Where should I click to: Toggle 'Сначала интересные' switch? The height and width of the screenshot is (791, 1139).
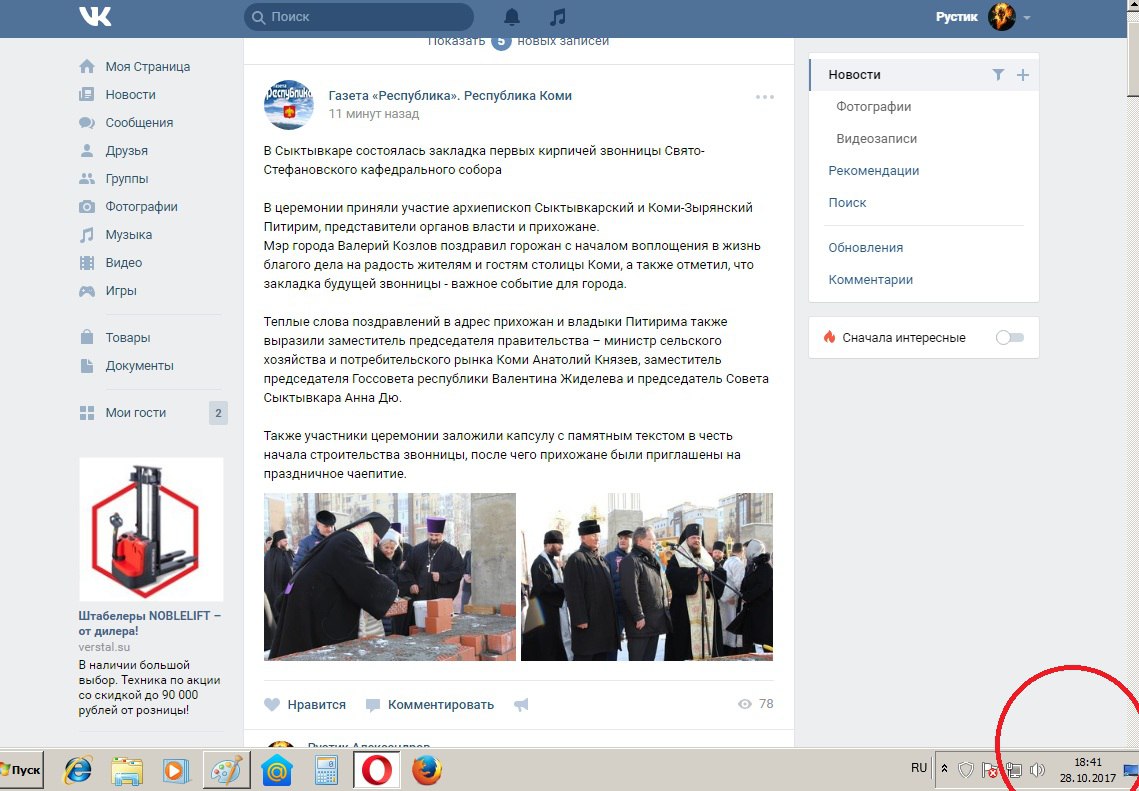pos(1009,338)
